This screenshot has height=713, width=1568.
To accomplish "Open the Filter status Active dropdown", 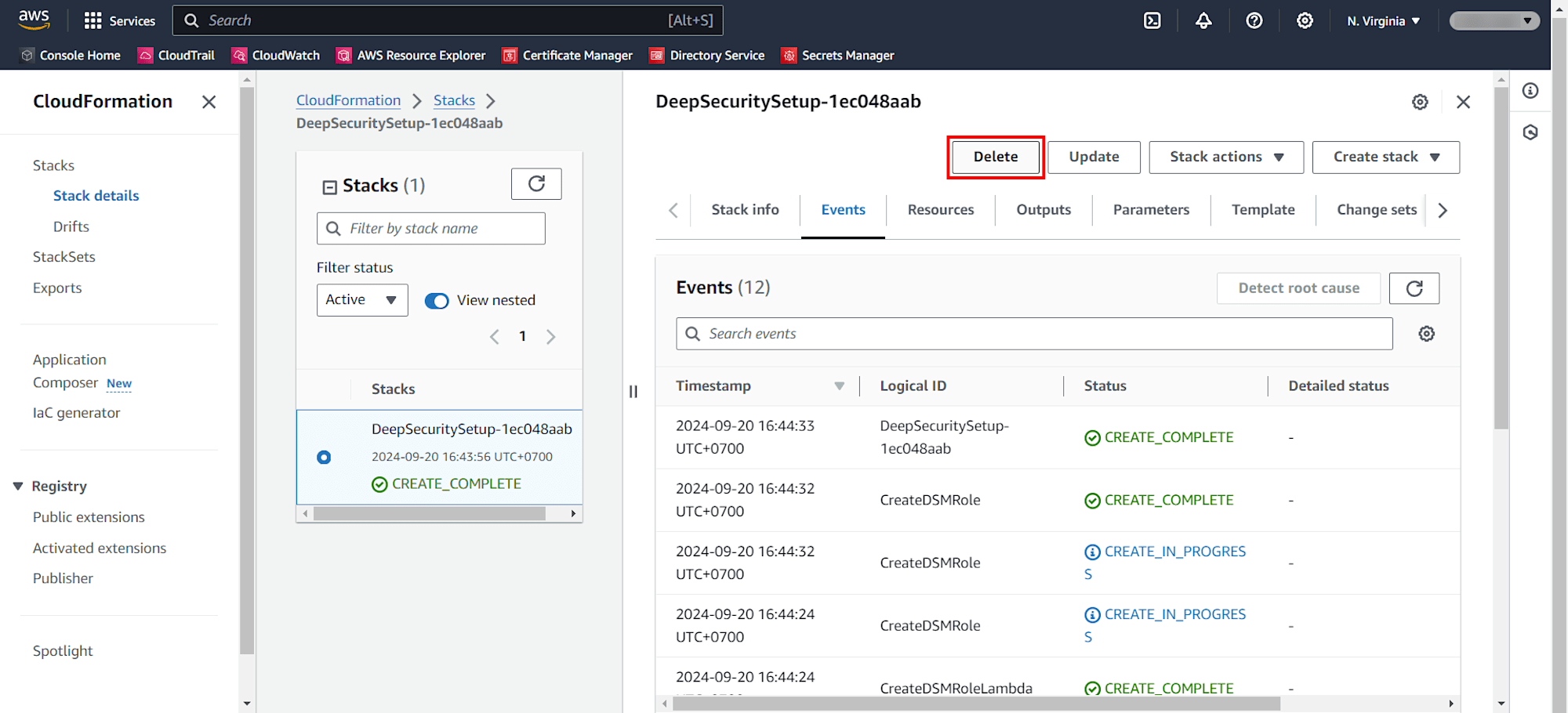I will [x=362, y=300].
